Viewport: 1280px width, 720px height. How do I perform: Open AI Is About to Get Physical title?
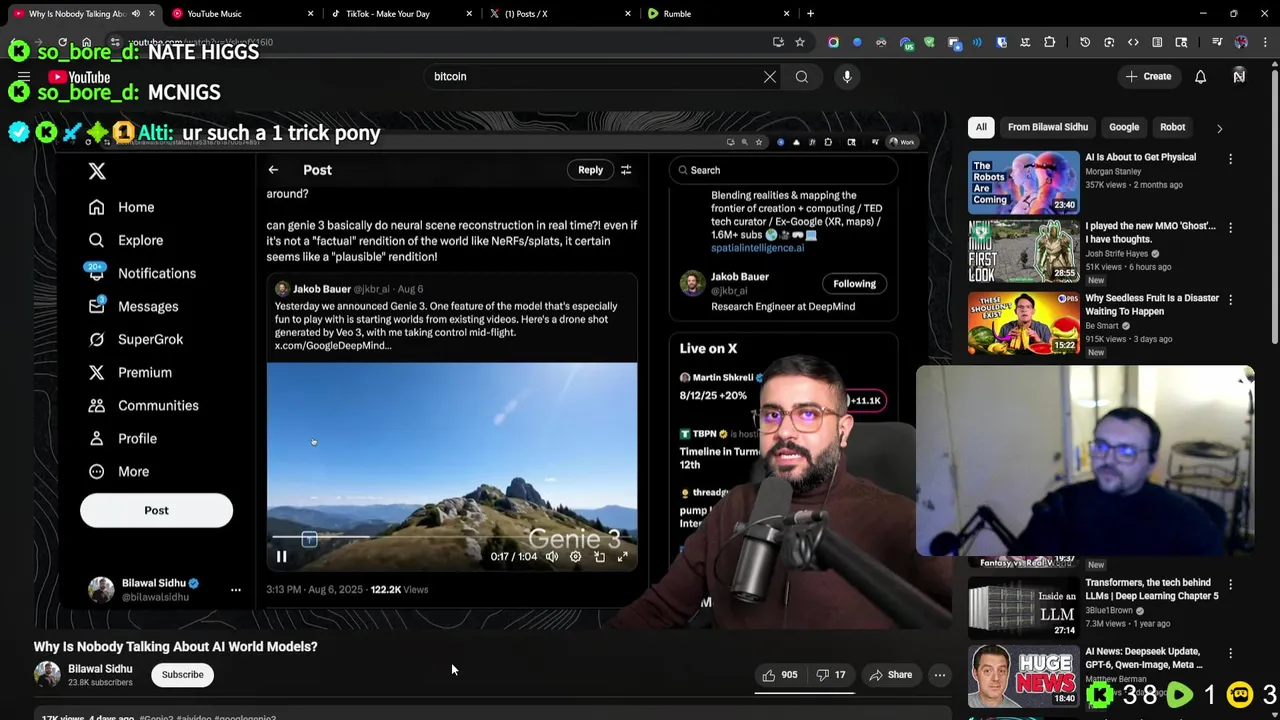1140,157
